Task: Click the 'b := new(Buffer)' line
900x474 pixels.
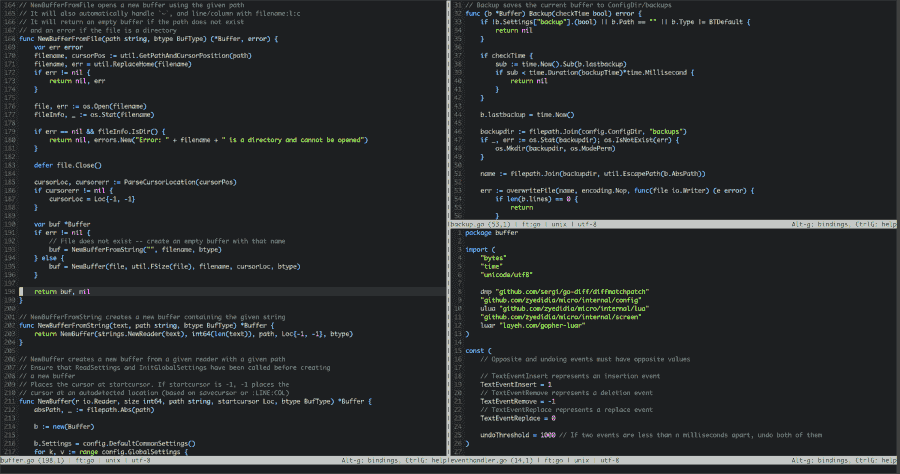Action: coord(64,426)
